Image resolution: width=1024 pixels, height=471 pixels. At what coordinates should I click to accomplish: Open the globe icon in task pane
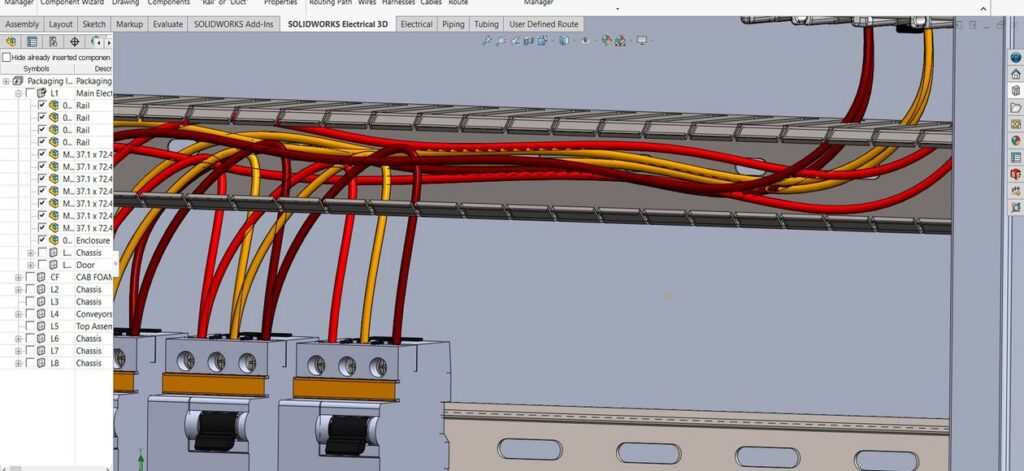point(1016,57)
